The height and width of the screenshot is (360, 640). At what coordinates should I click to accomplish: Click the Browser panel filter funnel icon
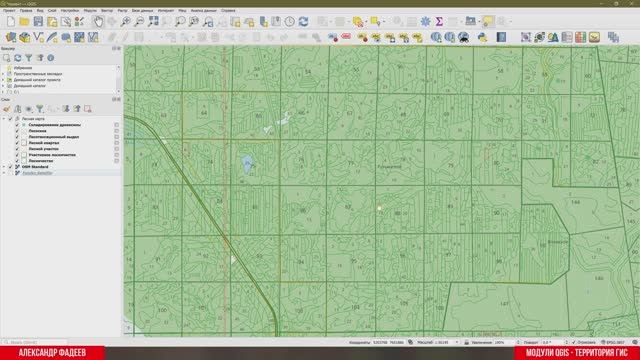pyautogui.click(x=29, y=58)
